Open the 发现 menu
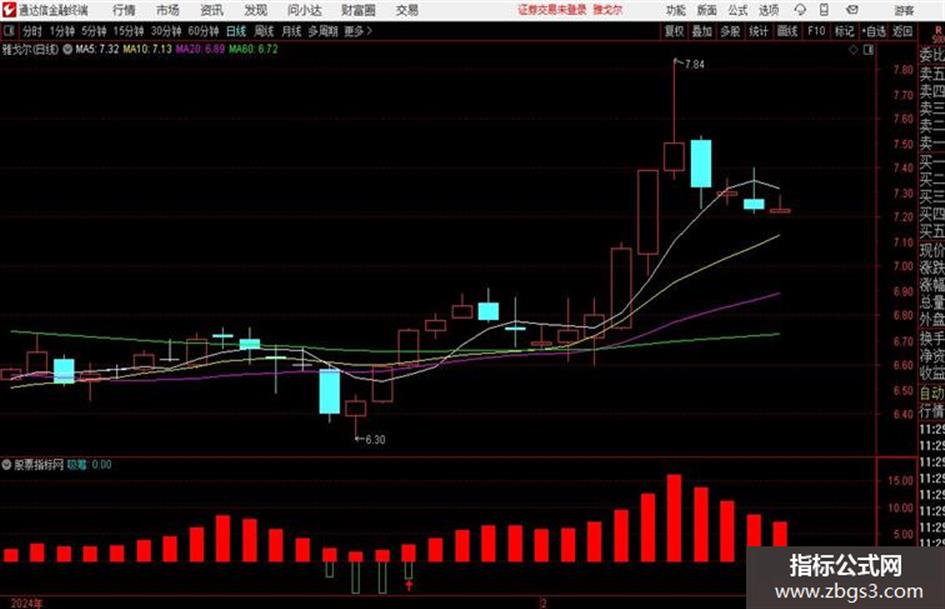Image resolution: width=945 pixels, height=609 pixels. (x=256, y=10)
